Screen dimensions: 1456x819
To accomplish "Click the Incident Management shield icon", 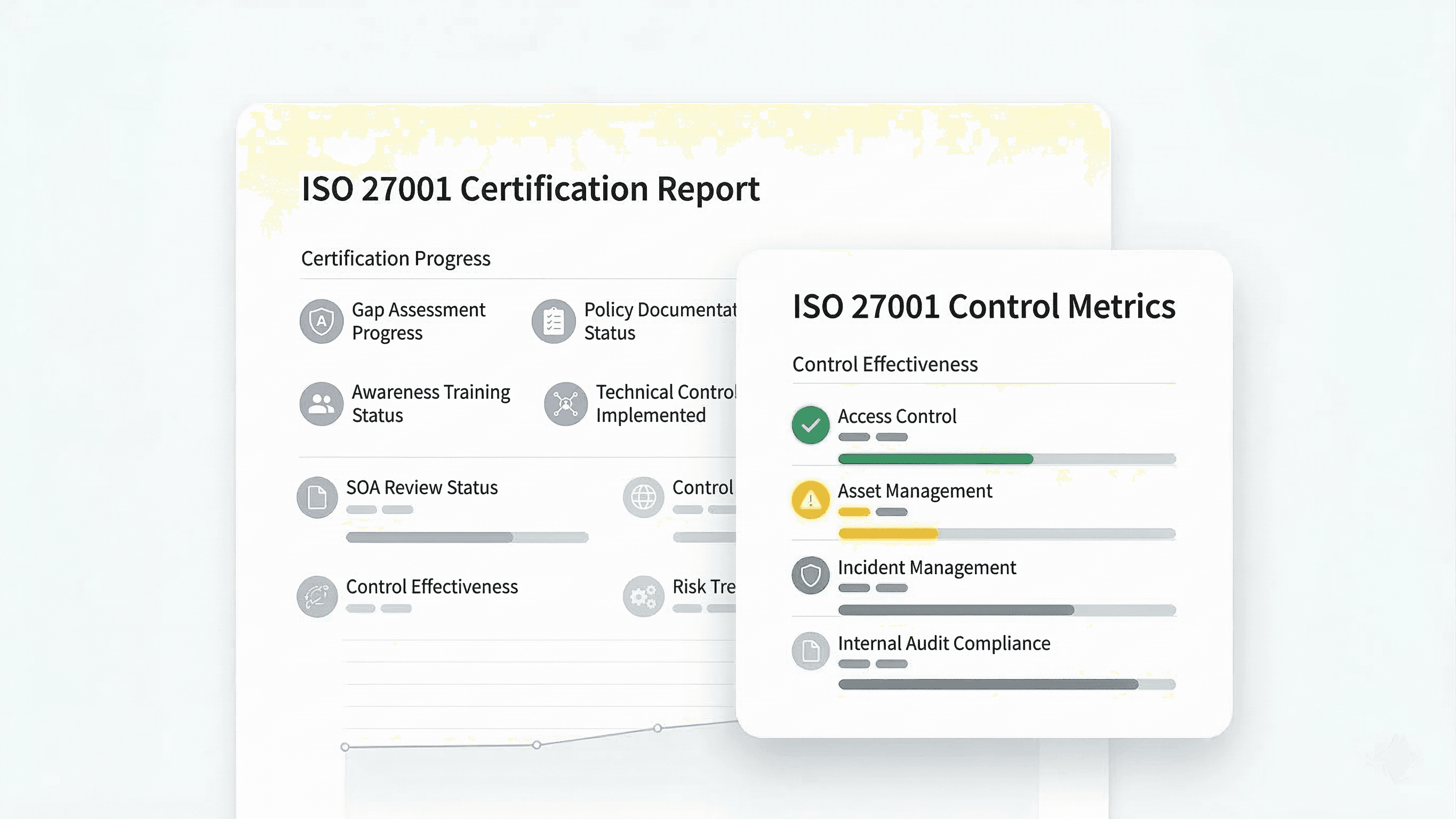I will tap(811, 575).
